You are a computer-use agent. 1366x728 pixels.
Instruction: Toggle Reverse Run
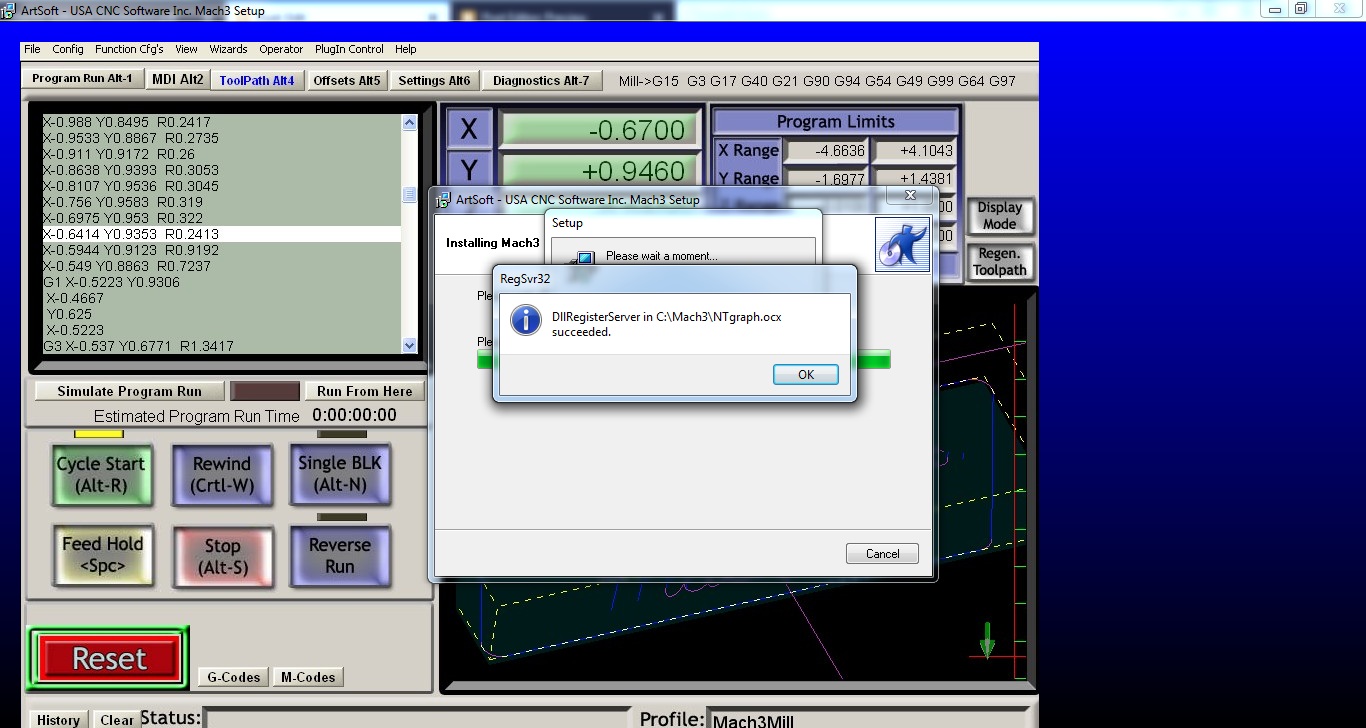340,557
